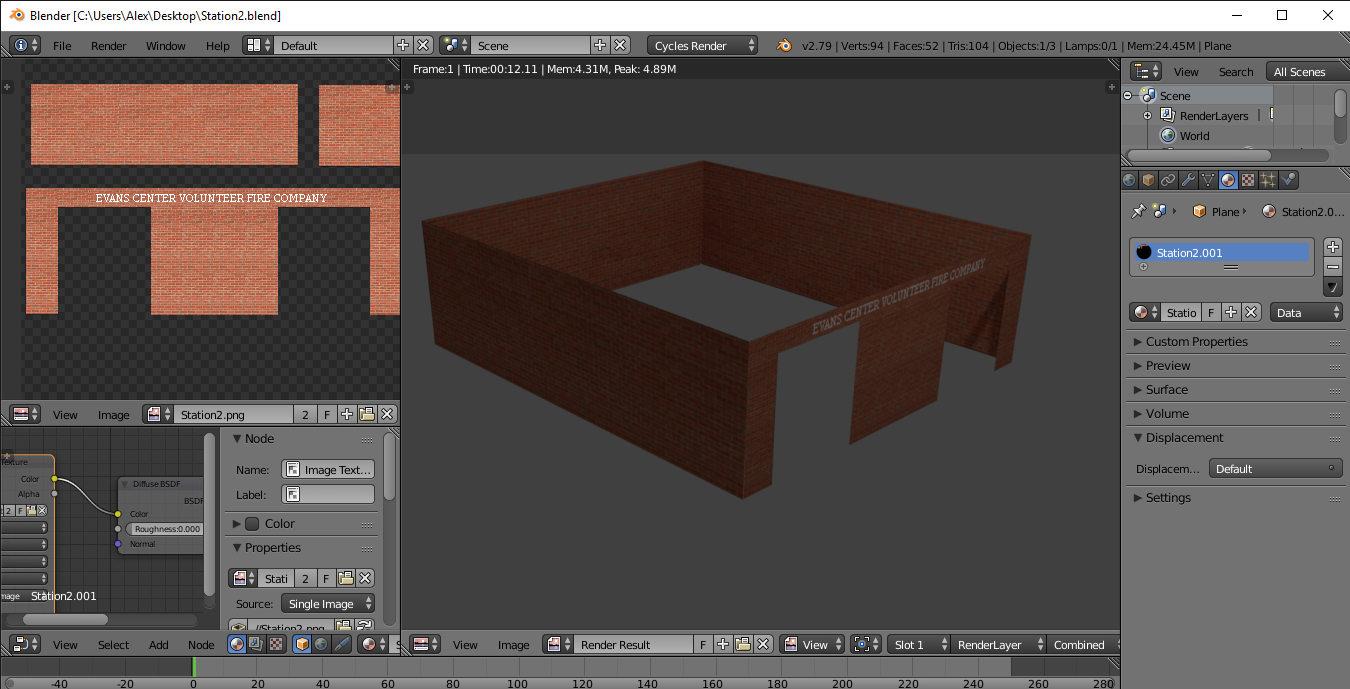The height and width of the screenshot is (689, 1350).
Task: Switch to the Particles properties tab
Action: pos(1268,180)
